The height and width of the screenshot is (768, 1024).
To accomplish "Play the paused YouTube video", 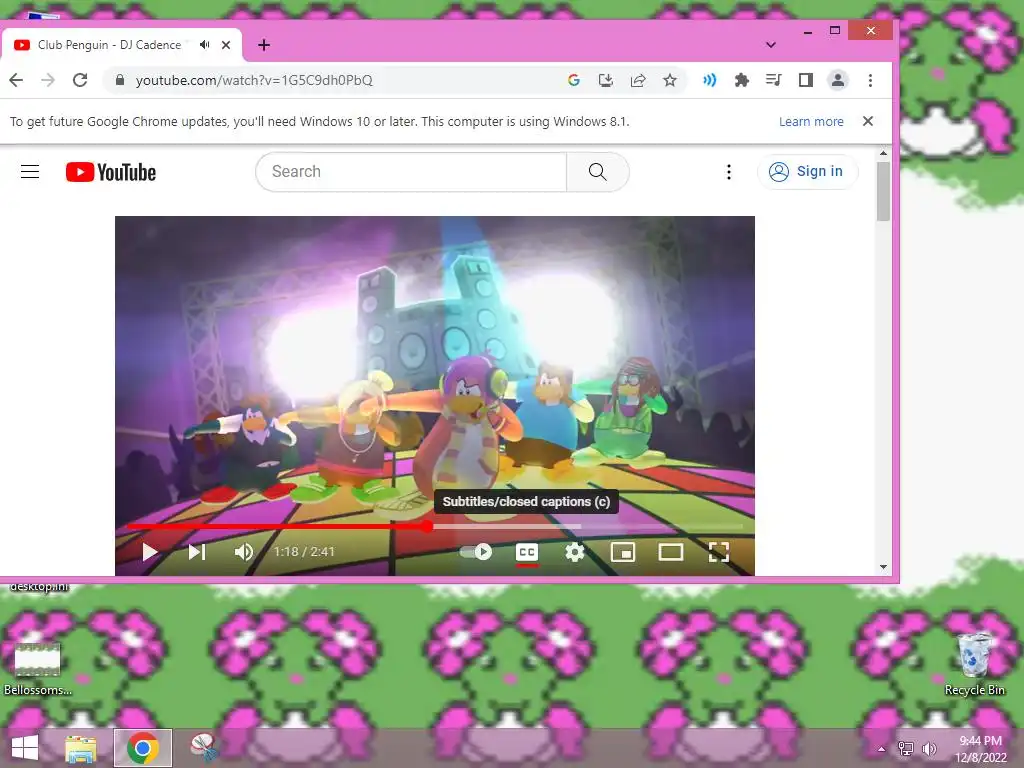I will click(150, 552).
